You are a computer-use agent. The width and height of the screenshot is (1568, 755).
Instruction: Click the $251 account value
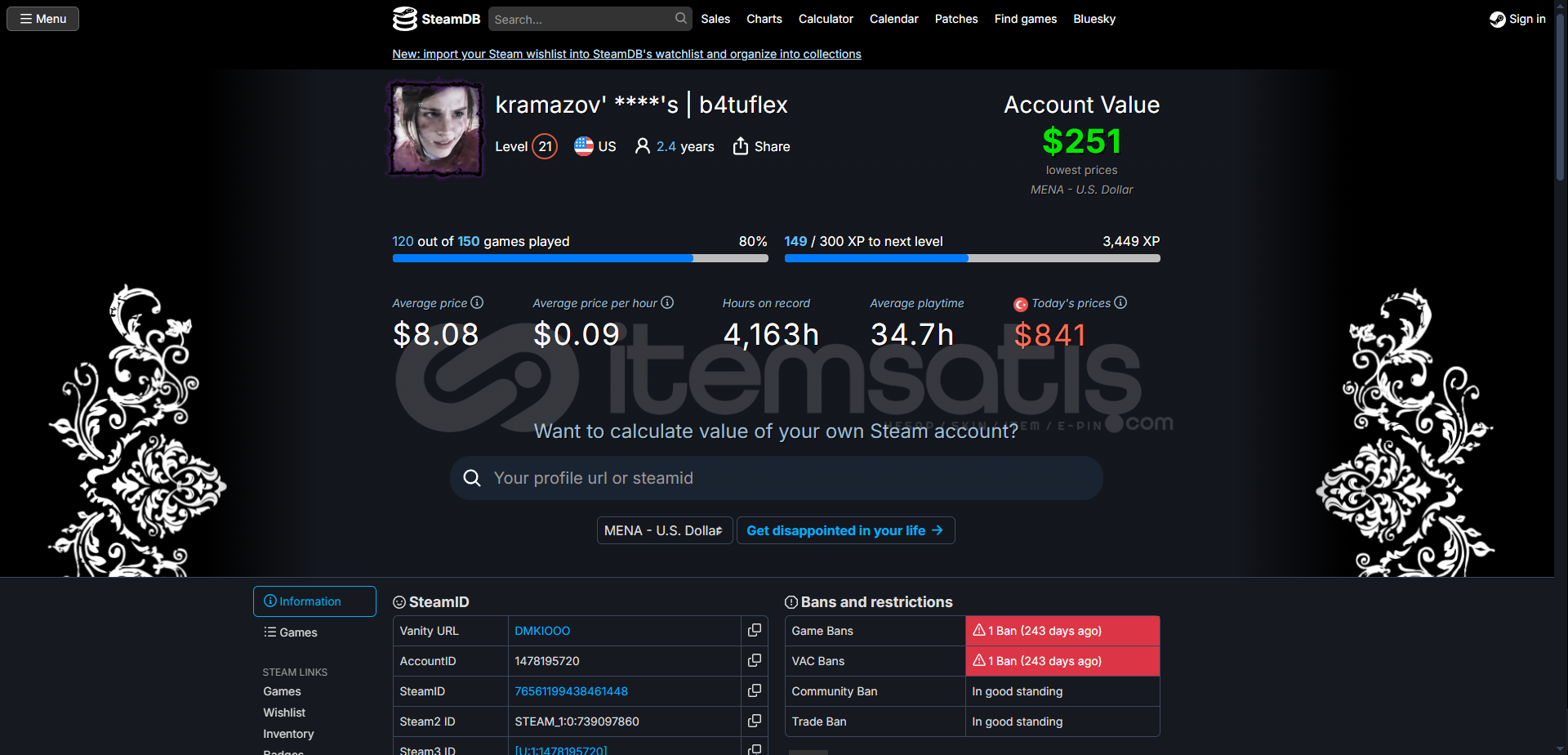pos(1081,141)
